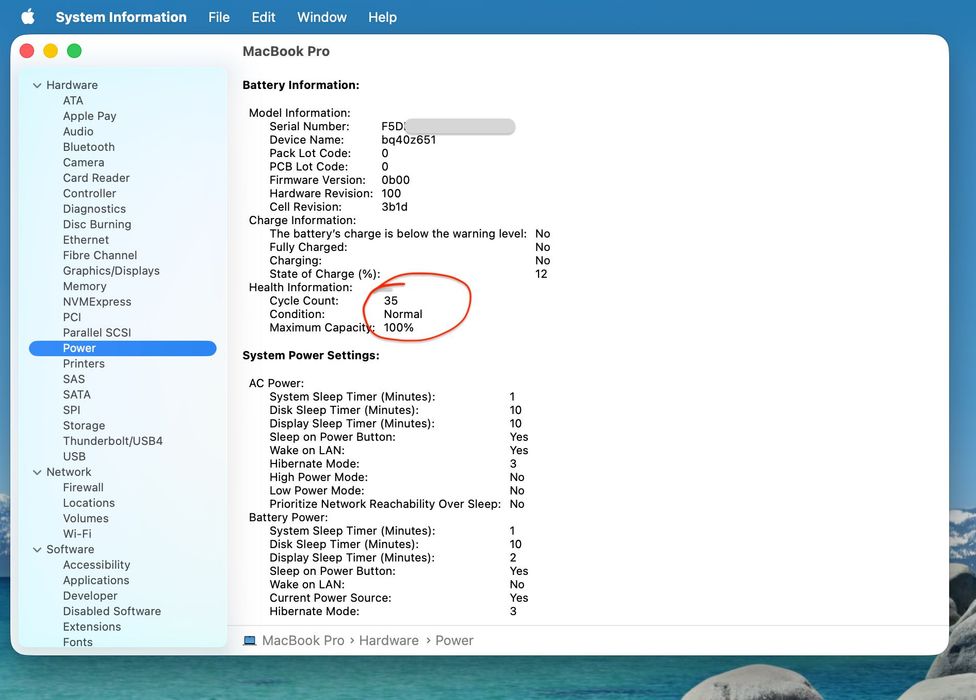Screen dimensions: 976x700
Task: Click the Hardware category label
Action: [x=72, y=85]
